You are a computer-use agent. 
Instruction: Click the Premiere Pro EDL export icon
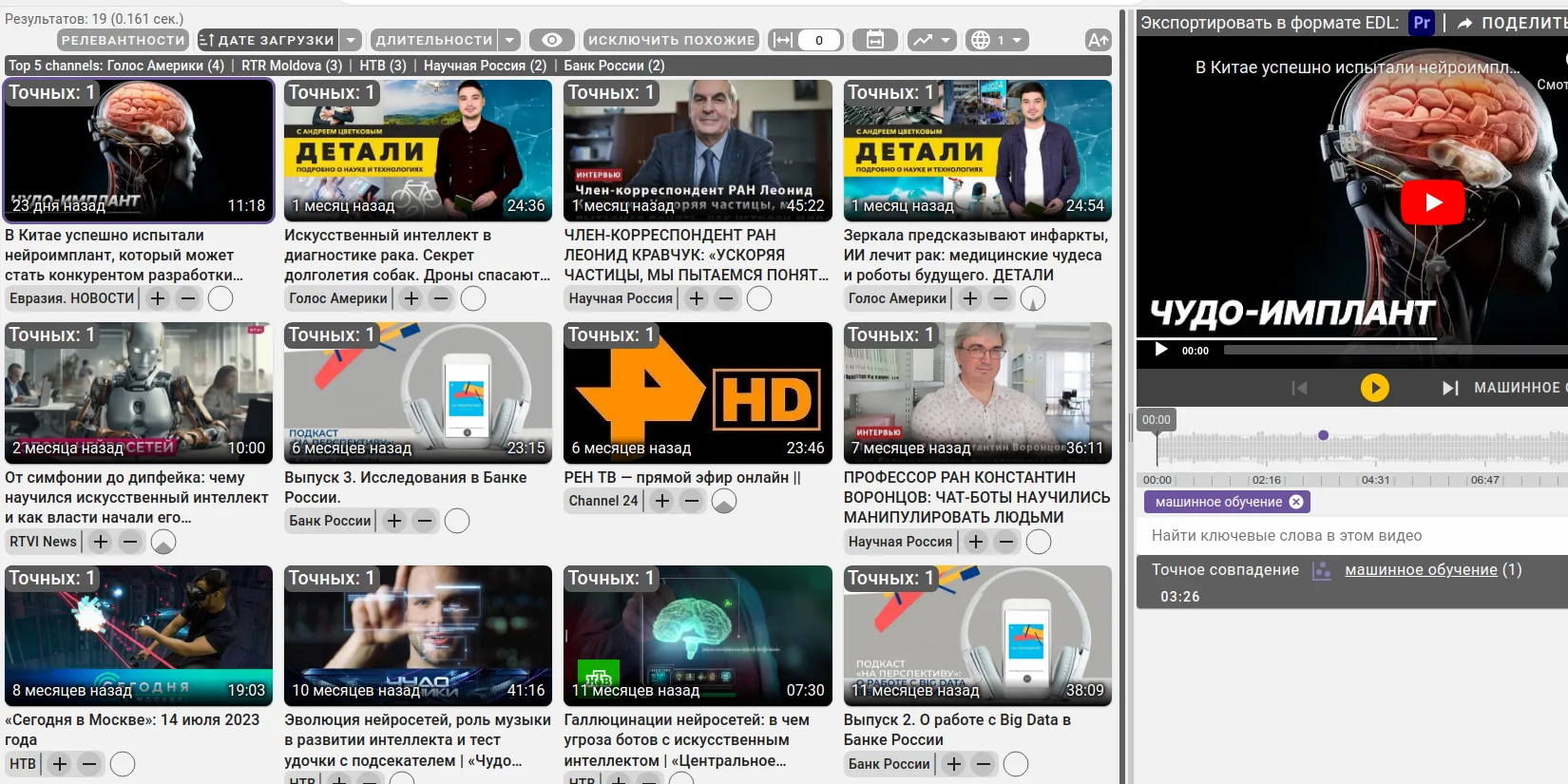pyautogui.click(x=1421, y=23)
